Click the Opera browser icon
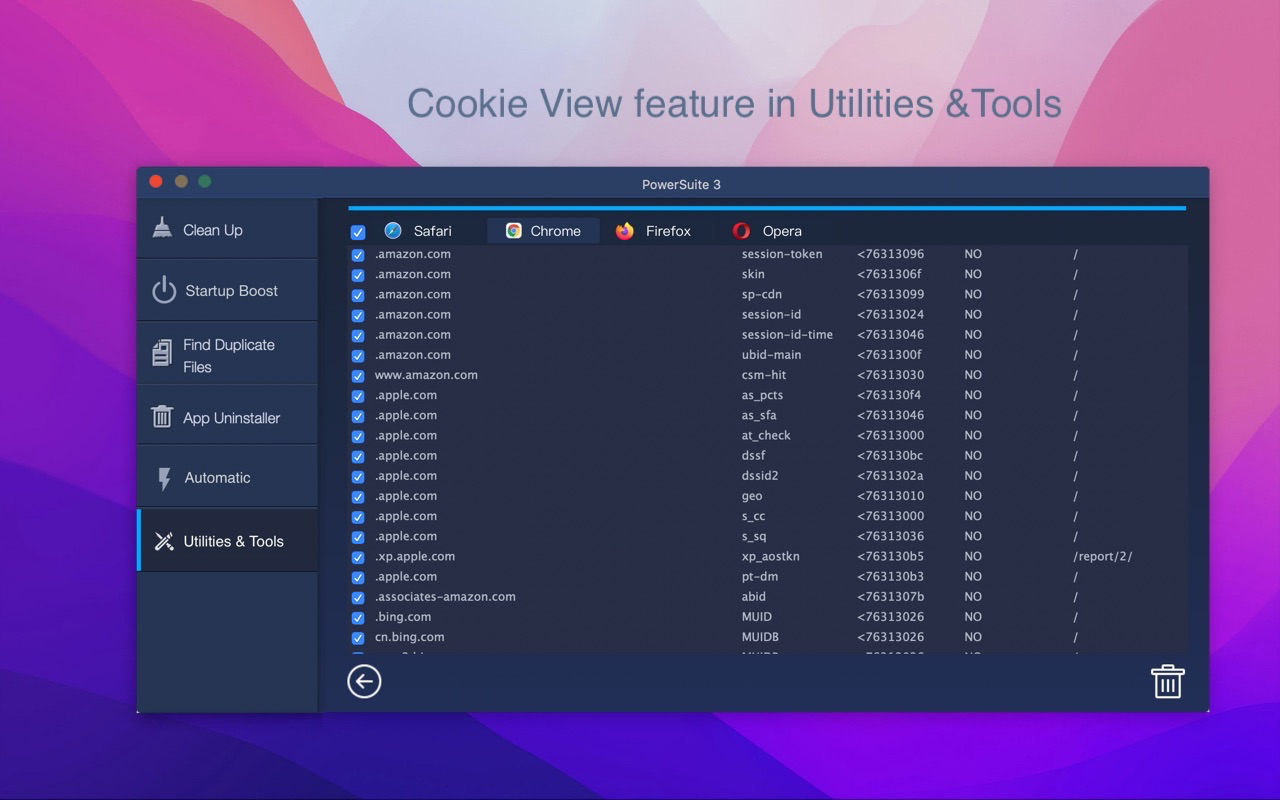The height and width of the screenshot is (800, 1280). click(x=741, y=231)
